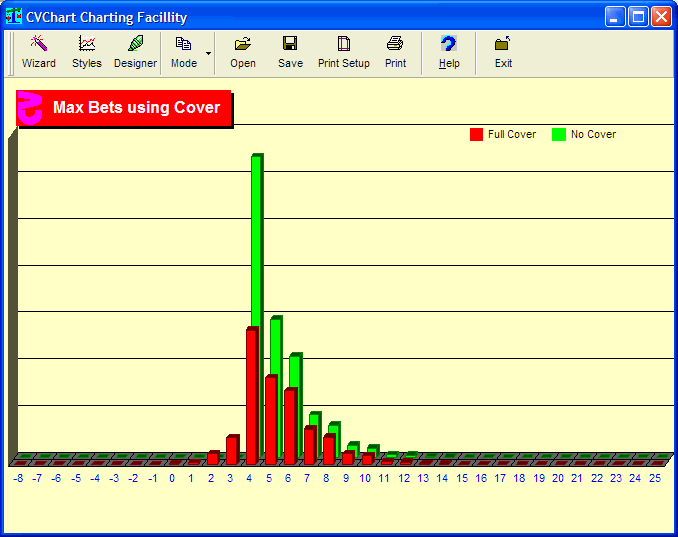Image resolution: width=678 pixels, height=537 pixels.
Task: Expand the Mode dropdown arrow
Action: coord(208,52)
